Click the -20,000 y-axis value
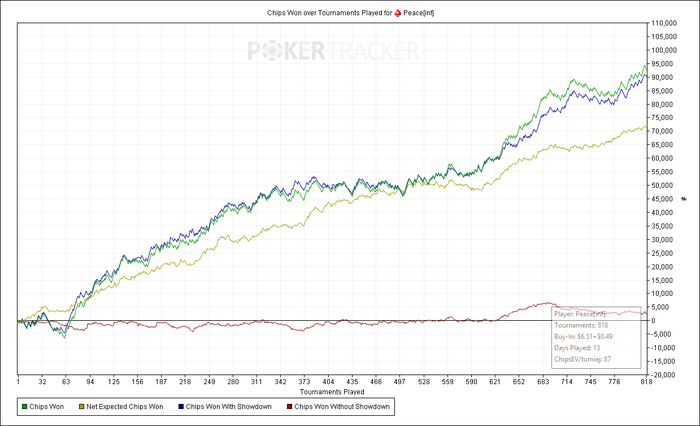 point(665,375)
